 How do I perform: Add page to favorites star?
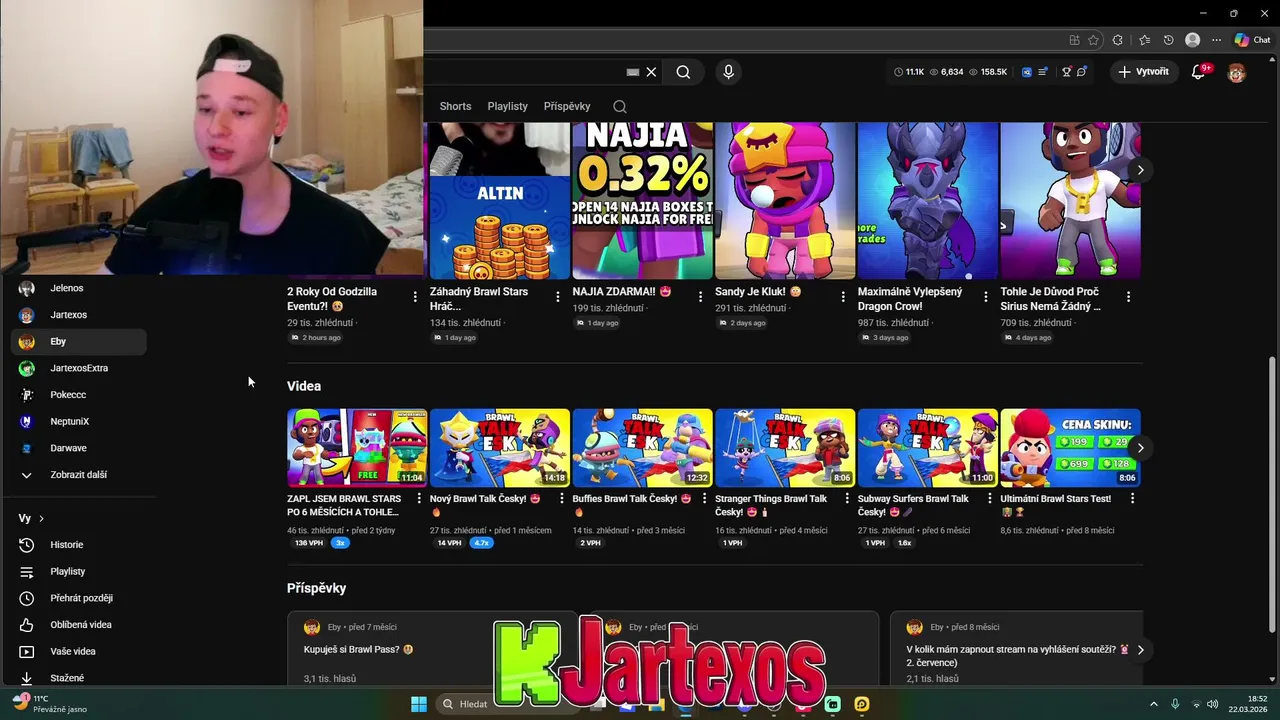[x=1093, y=40]
